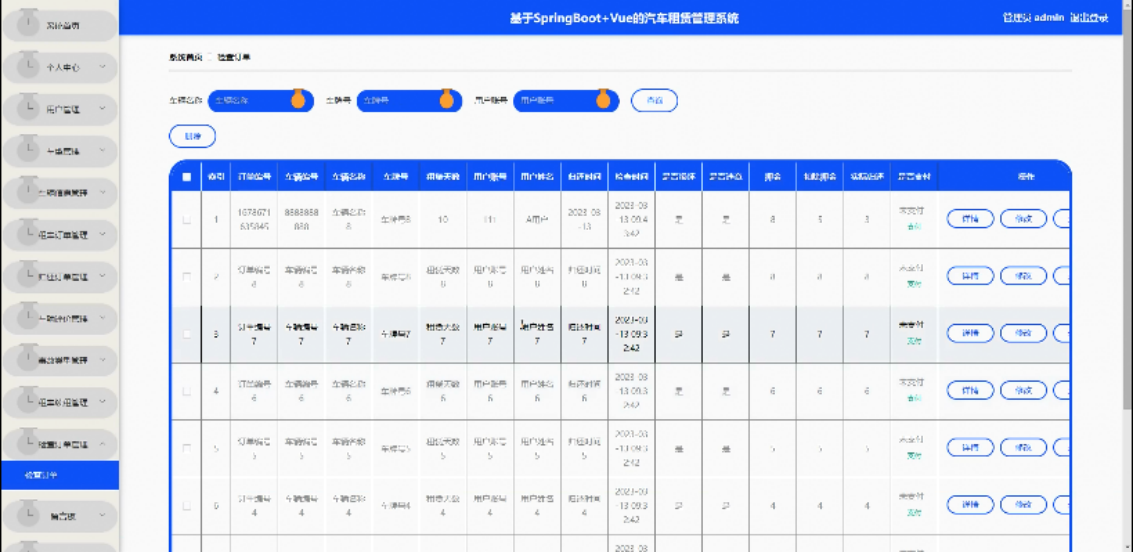Focus the 车辆名称 search input
1134x553 pixels.
pyautogui.click(x=260, y=100)
